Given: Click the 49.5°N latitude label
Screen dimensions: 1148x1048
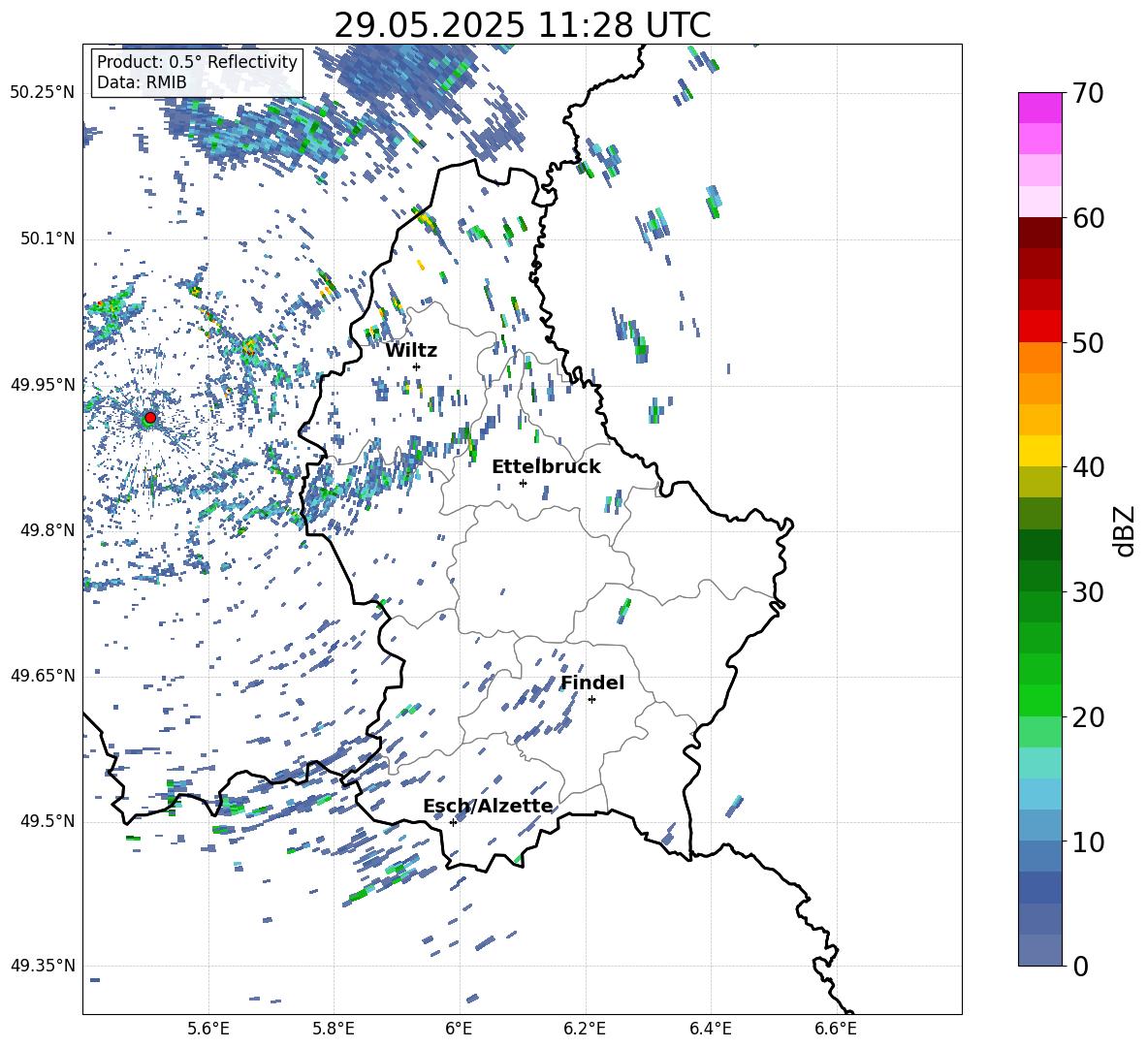Looking at the screenshot, I should point(48,822).
